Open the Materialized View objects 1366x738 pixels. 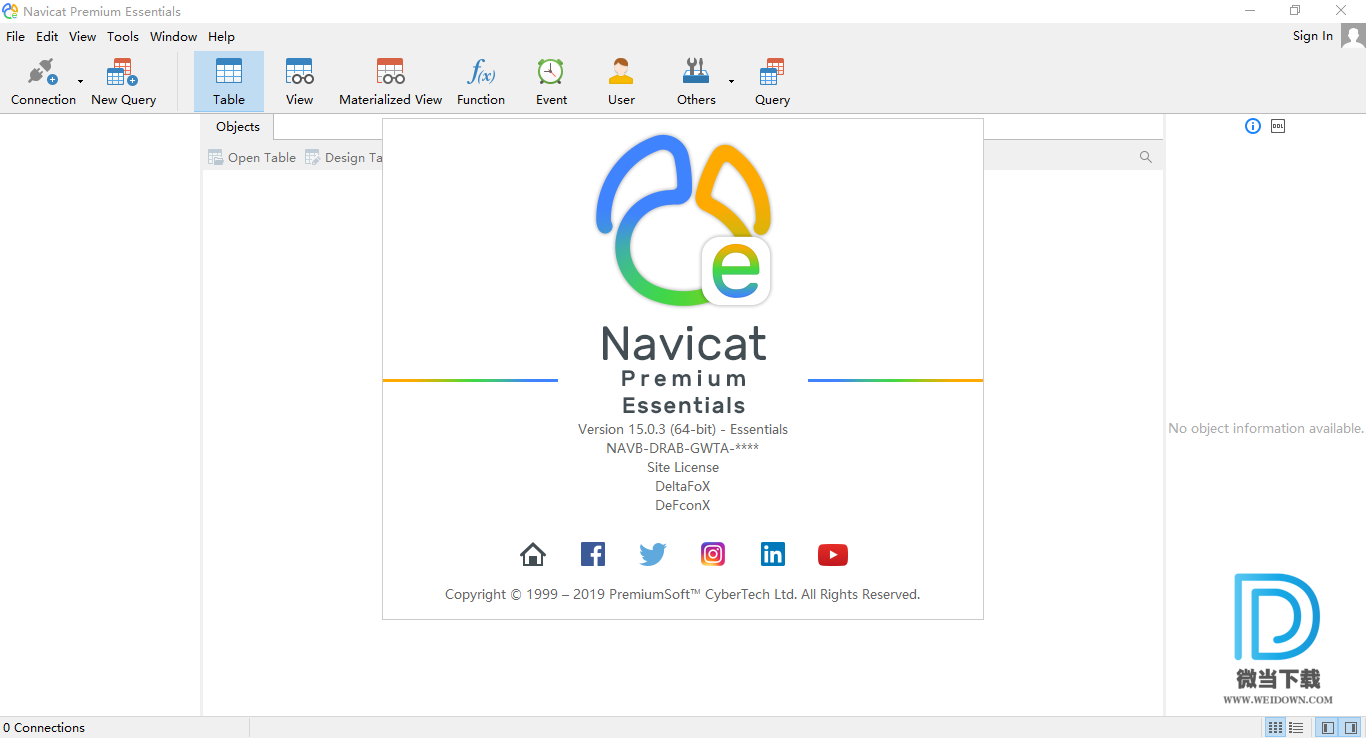pyautogui.click(x=390, y=82)
